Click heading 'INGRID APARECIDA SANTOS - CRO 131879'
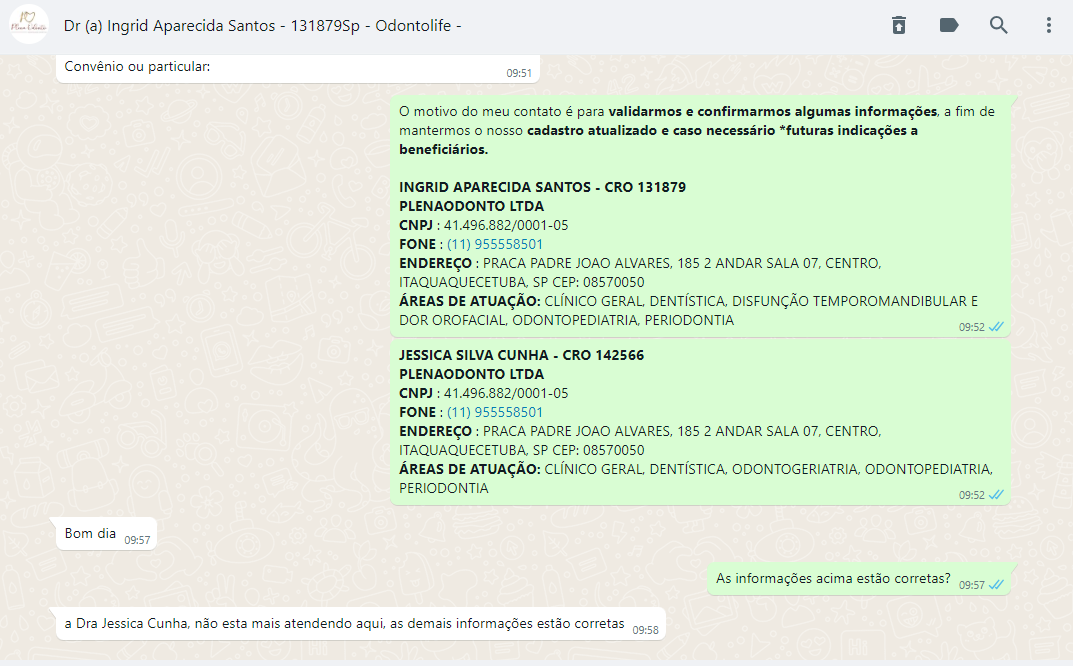1073x666 pixels. tap(542, 188)
